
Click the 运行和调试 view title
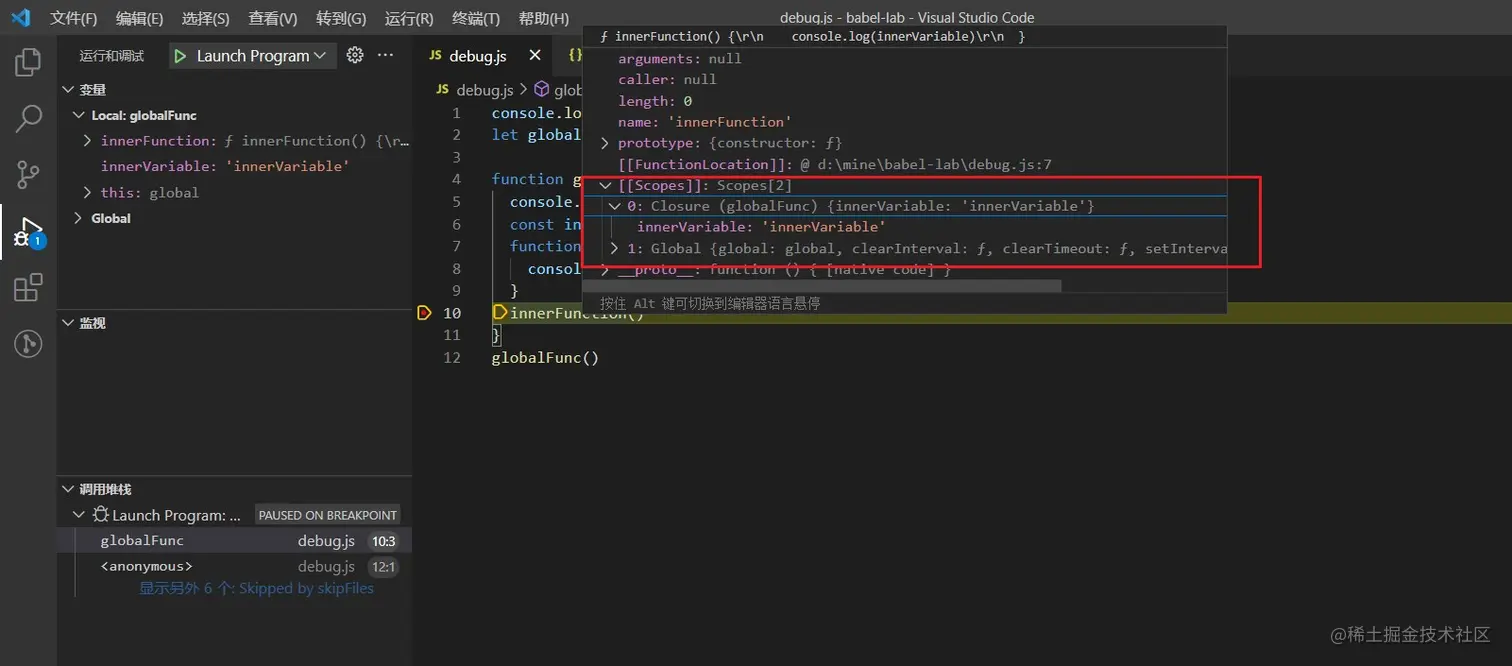112,56
